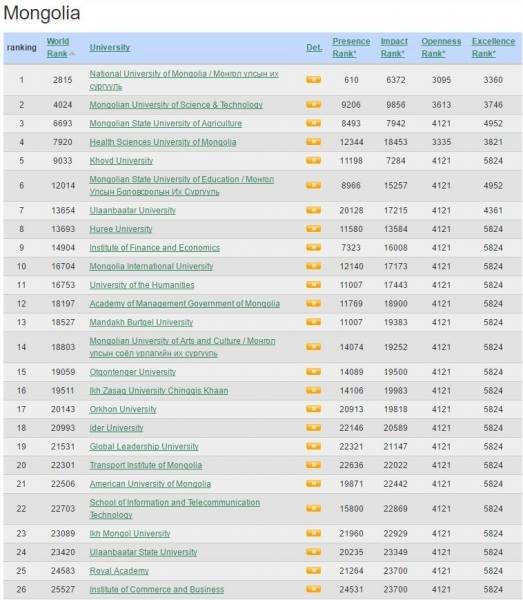Click details icon for Orkhon University
The height and width of the screenshot is (600, 523).
point(313,409)
